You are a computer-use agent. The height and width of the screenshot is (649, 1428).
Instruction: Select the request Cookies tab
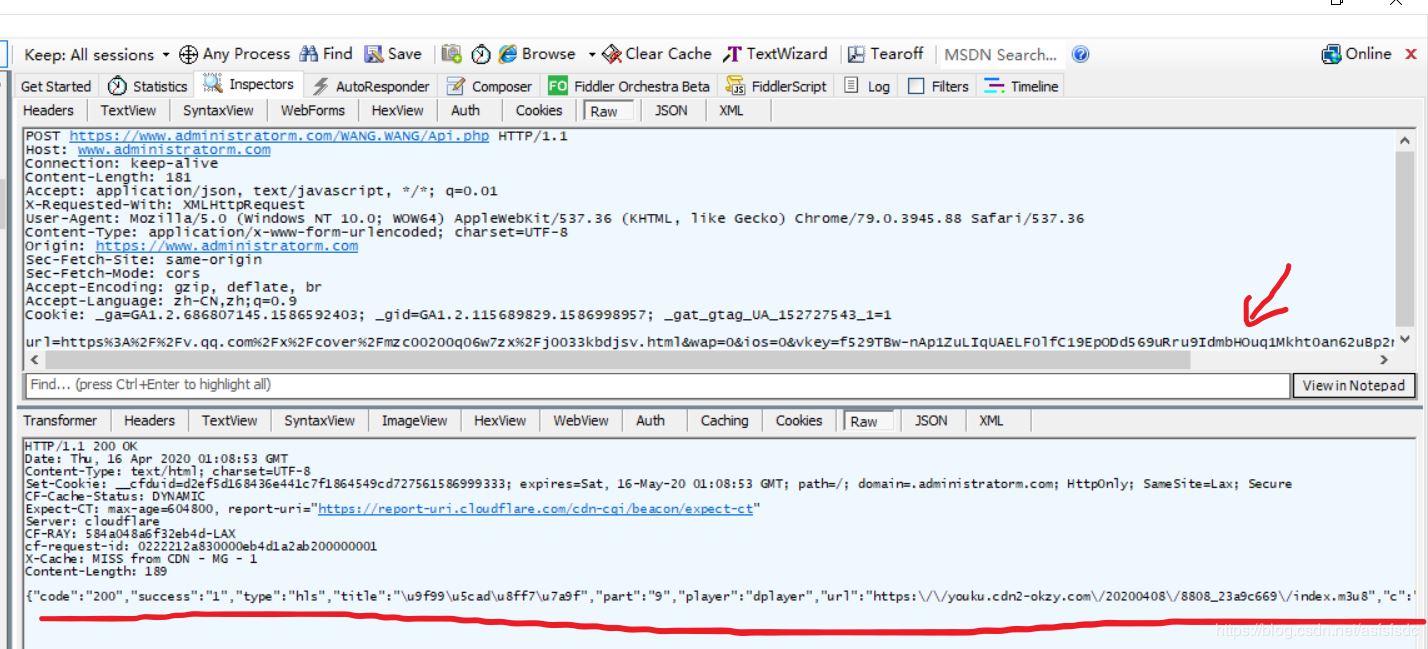(539, 111)
